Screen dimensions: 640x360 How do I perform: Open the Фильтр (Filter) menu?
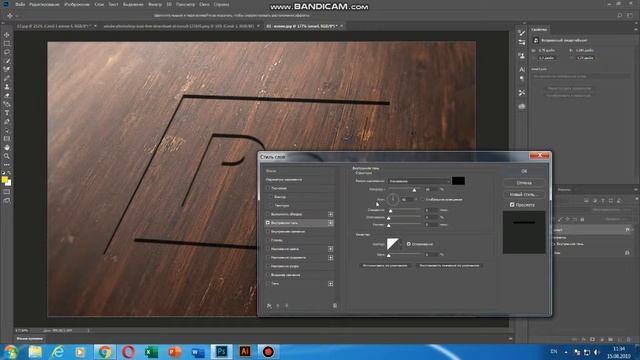(155, 4)
